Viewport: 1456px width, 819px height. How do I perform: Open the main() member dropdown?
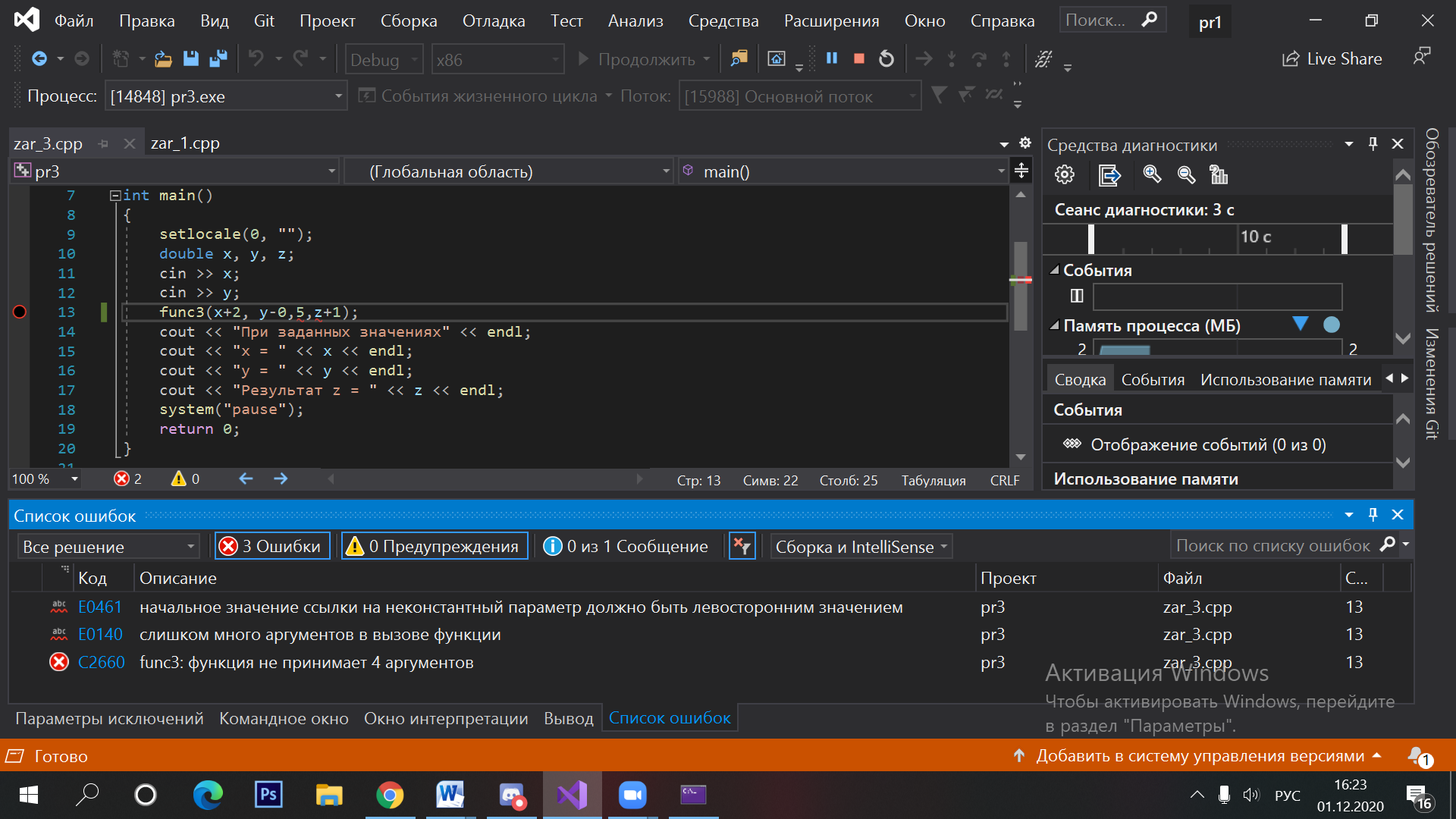point(843,171)
